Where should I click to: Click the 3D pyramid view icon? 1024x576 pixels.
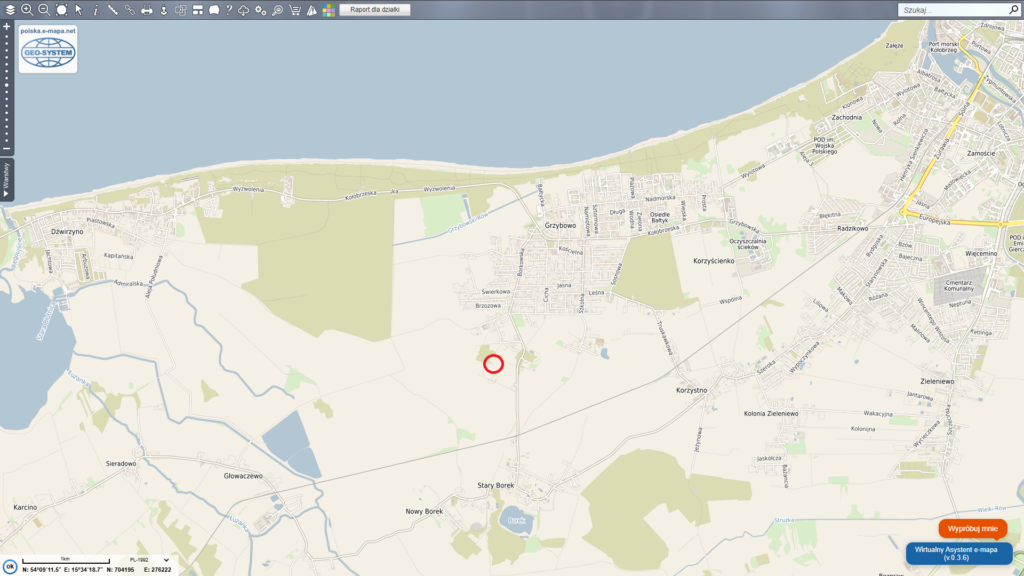[x=312, y=10]
